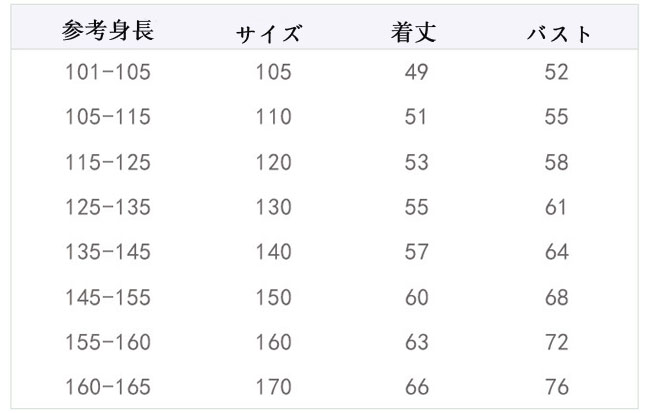Click the 参考身長 column header
Viewport: 650px width, 413px height.
[x=107, y=32]
